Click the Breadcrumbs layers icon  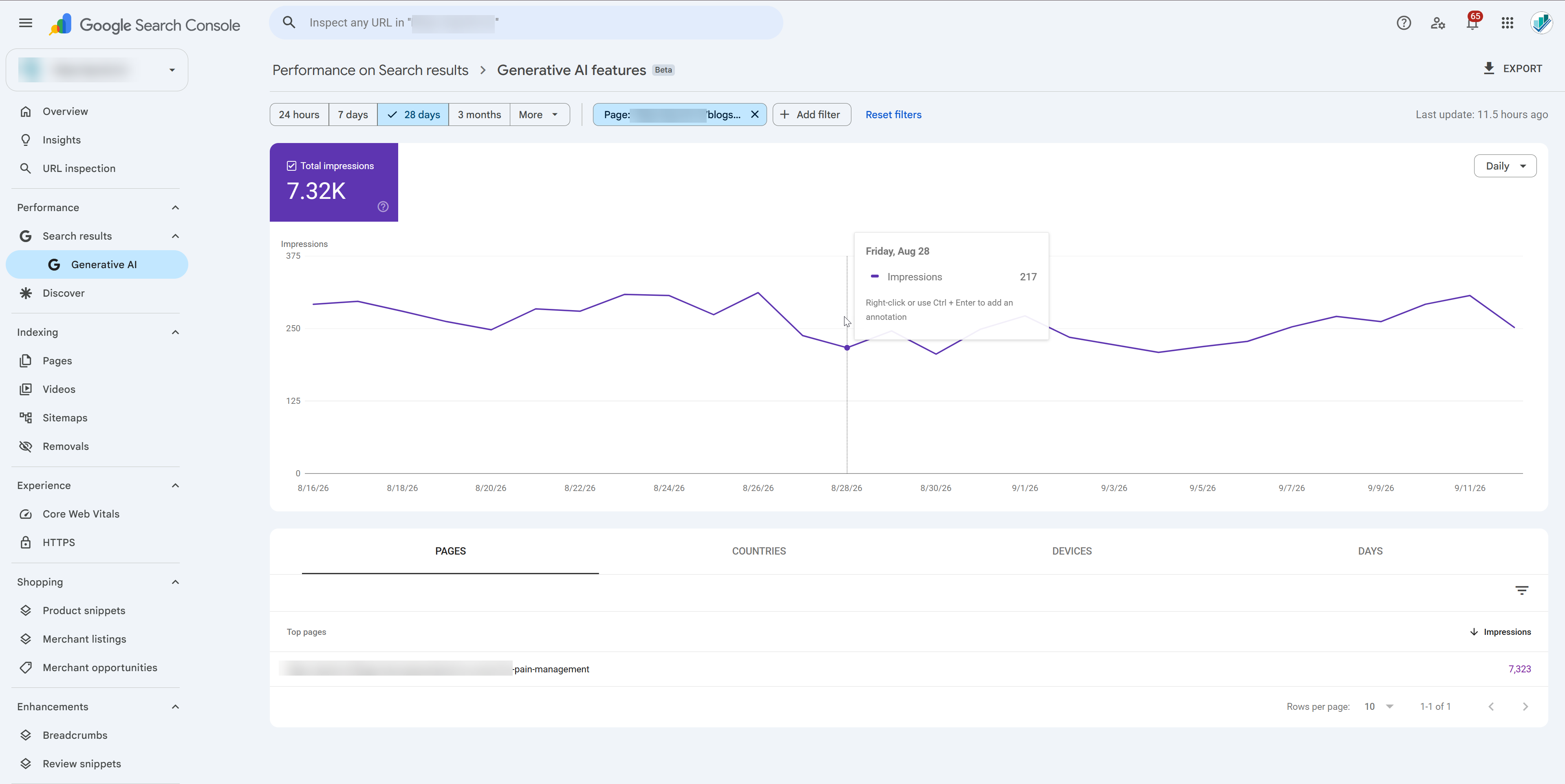26,735
